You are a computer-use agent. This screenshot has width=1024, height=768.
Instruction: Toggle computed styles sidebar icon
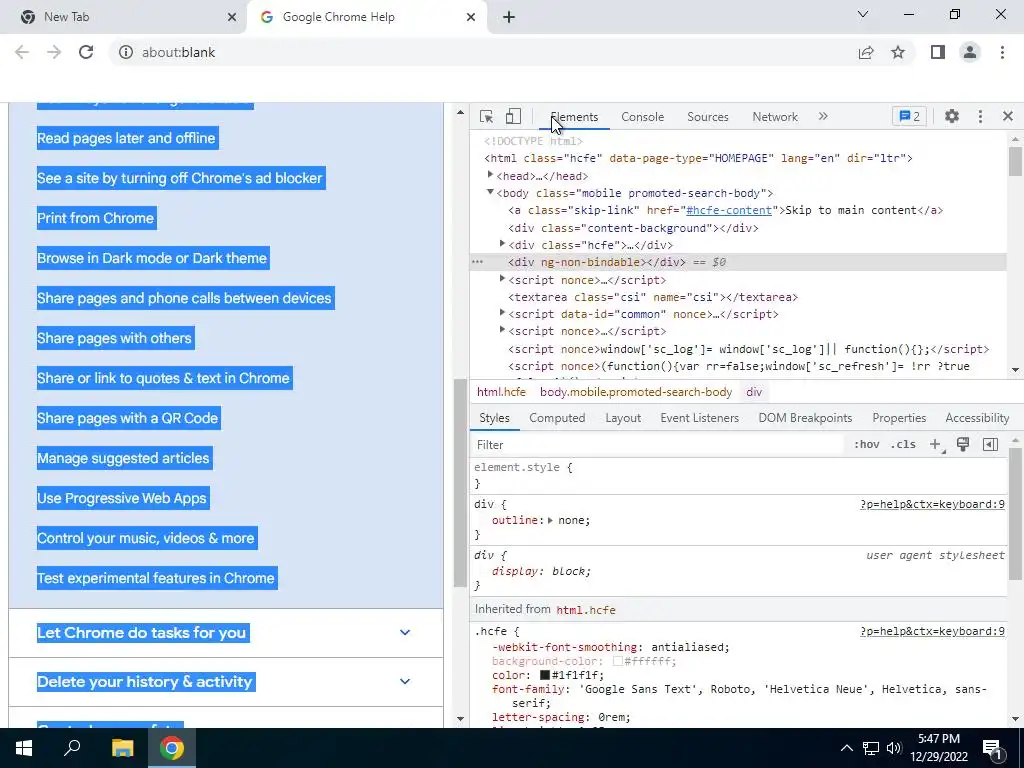click(x=990, y=445)
